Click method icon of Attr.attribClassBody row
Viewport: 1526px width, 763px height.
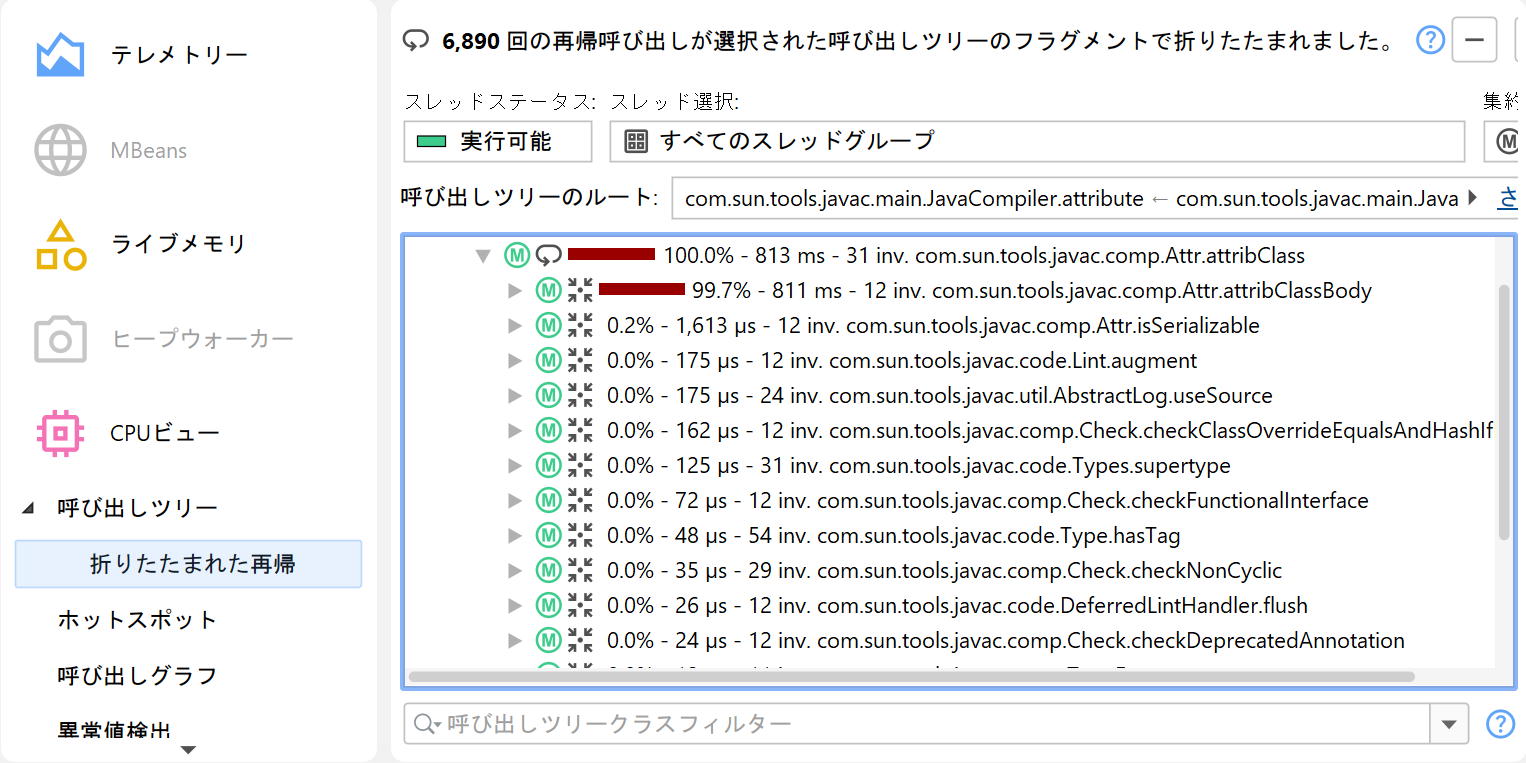click(x=547, y=291)
